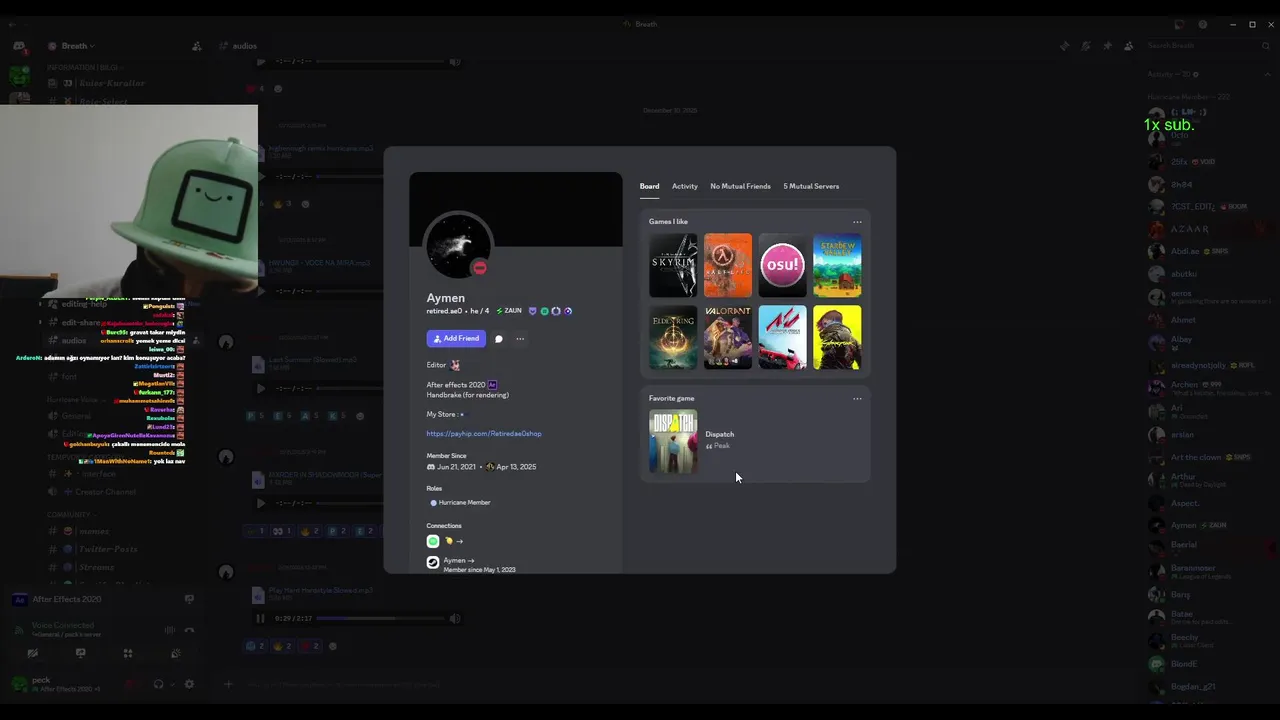Click the ZAUN server tag
The width and height of the screenshot is (1280, 720).
pos(509,311)
